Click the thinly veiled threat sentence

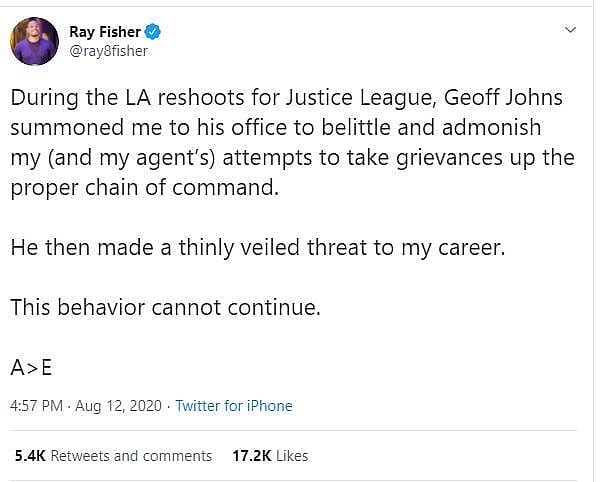[258, 248]
